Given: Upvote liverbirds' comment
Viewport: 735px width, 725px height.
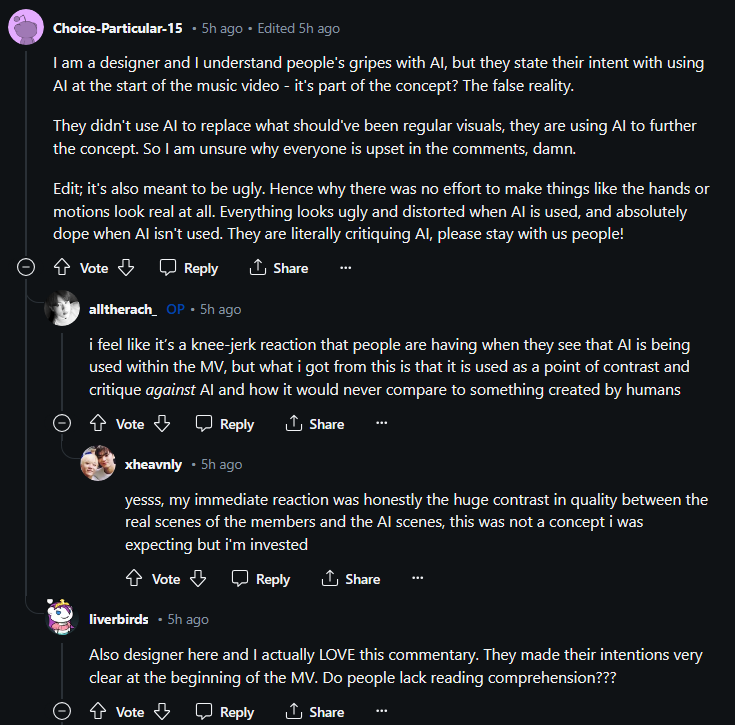Looking at the screenshot, I should tap(98, 712).
